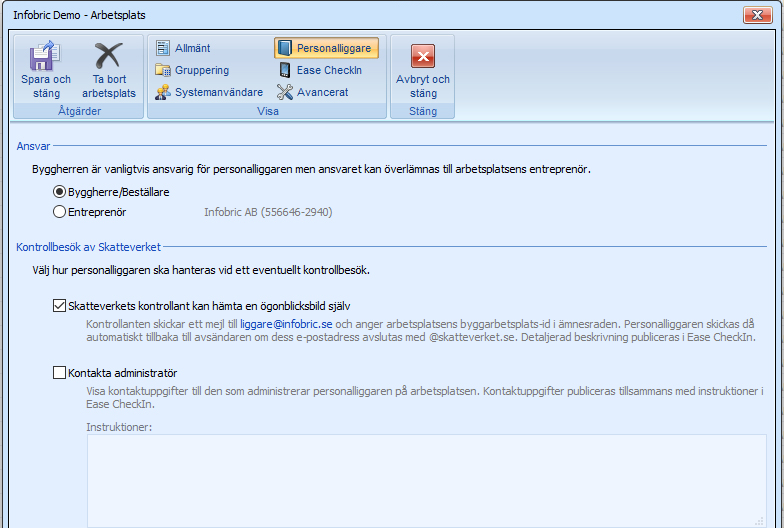Click the Personalliggare book icon
The image size is (784, 528).
coord(284,48)
